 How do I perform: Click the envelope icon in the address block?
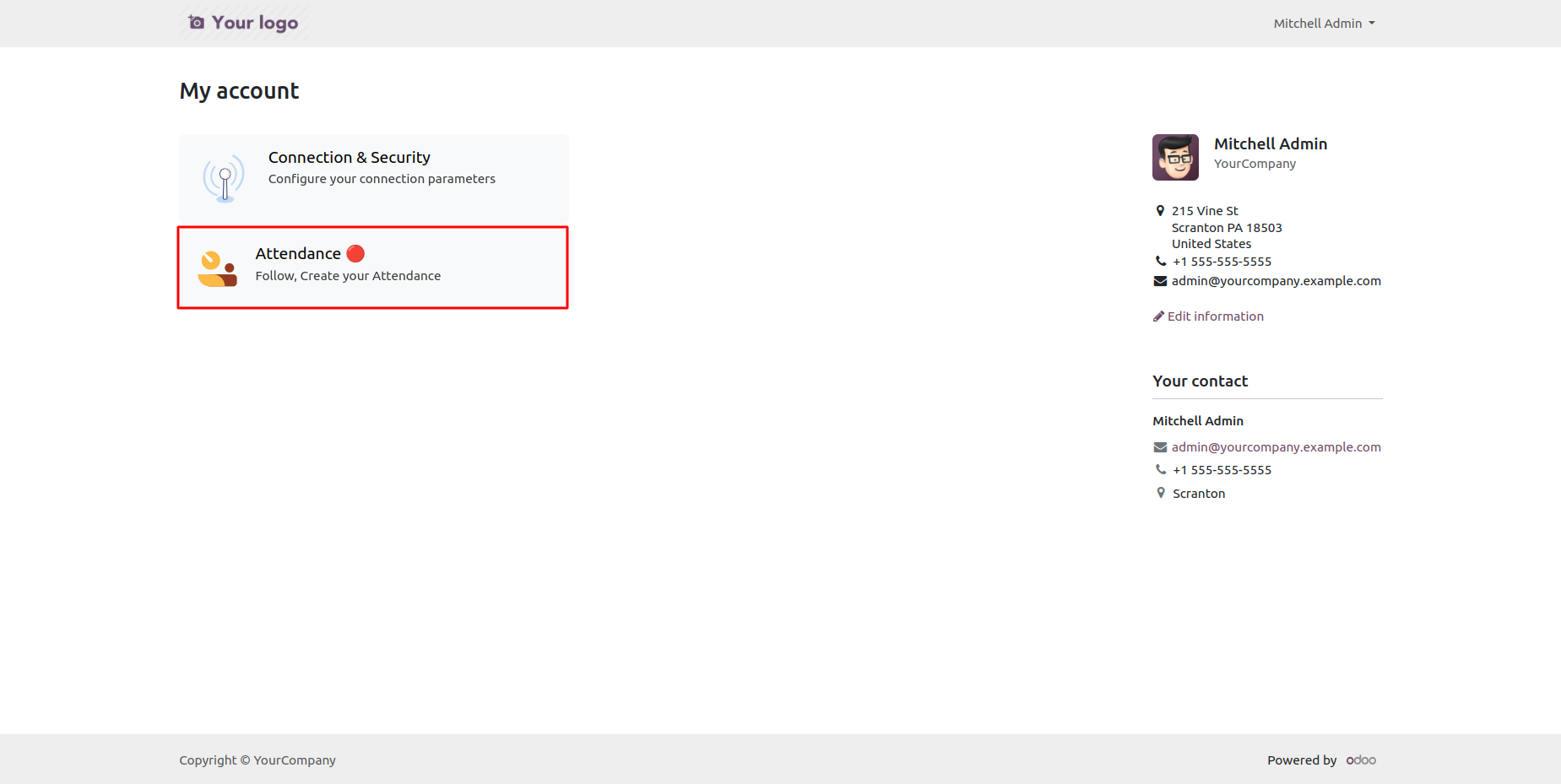pyautogui.click(x=1160, y=281)
